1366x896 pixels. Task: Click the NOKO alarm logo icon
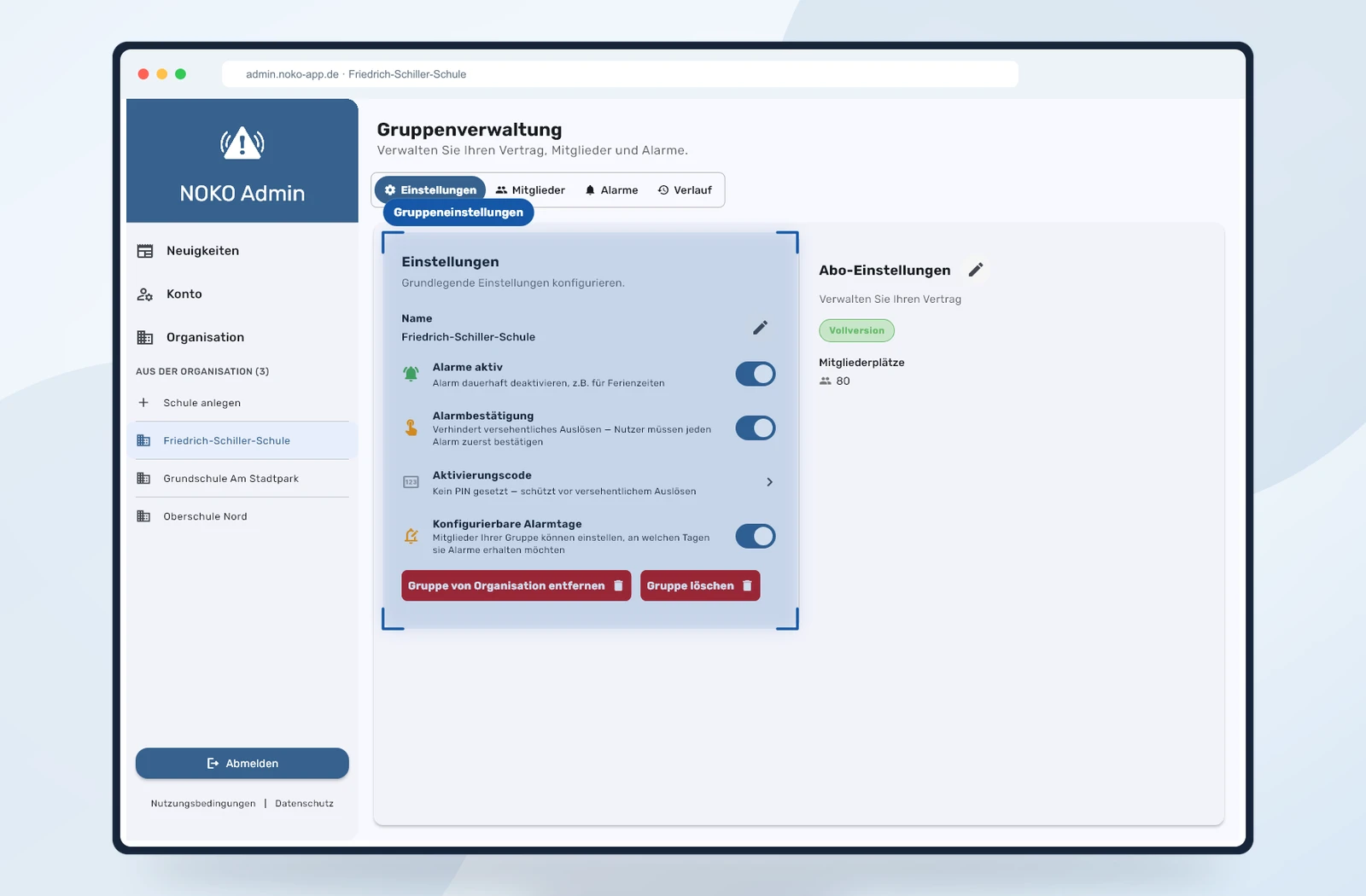[242, 143]
